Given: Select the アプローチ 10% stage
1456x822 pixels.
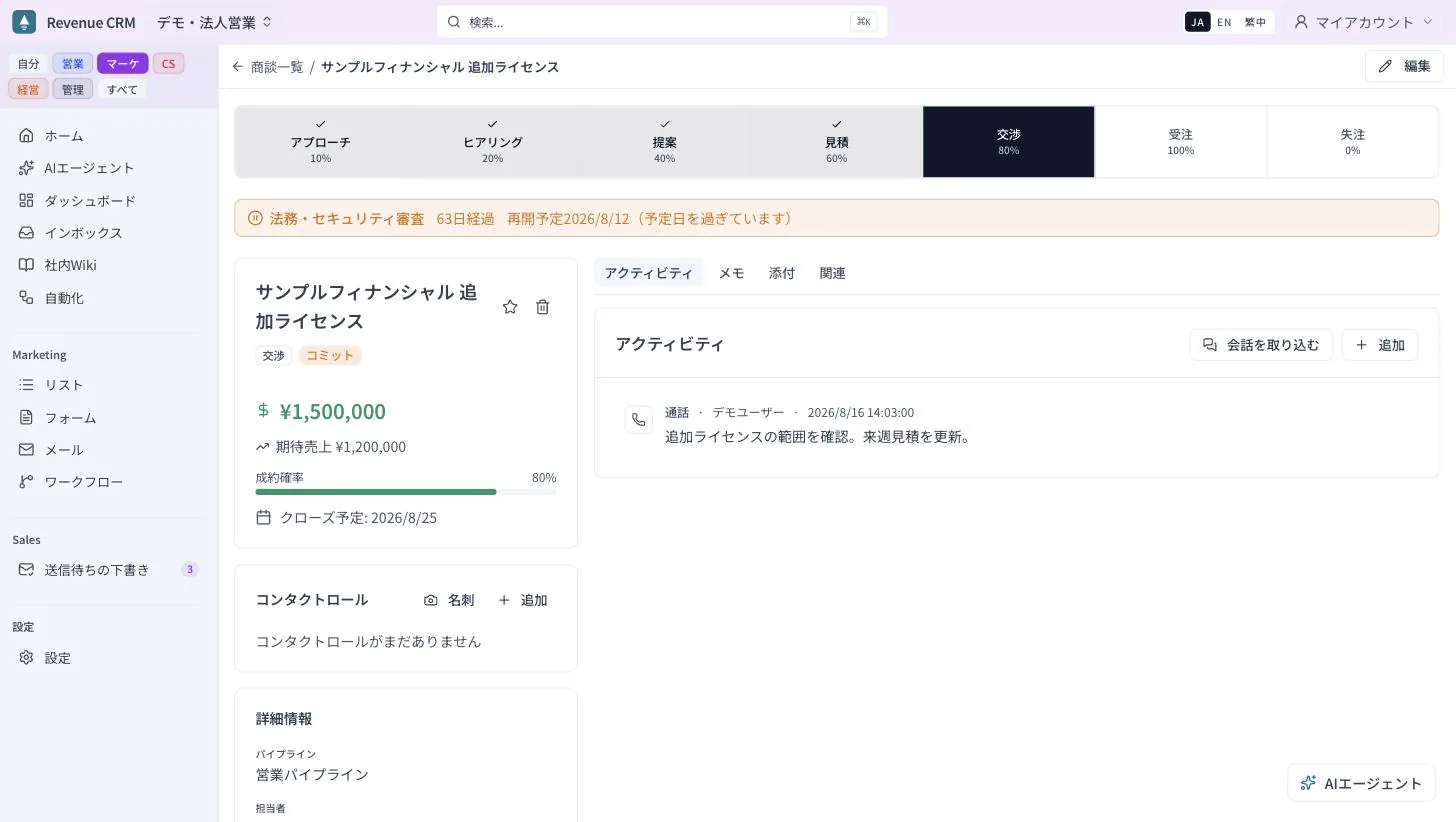Looking at the screenshot, I should (321, 142).
